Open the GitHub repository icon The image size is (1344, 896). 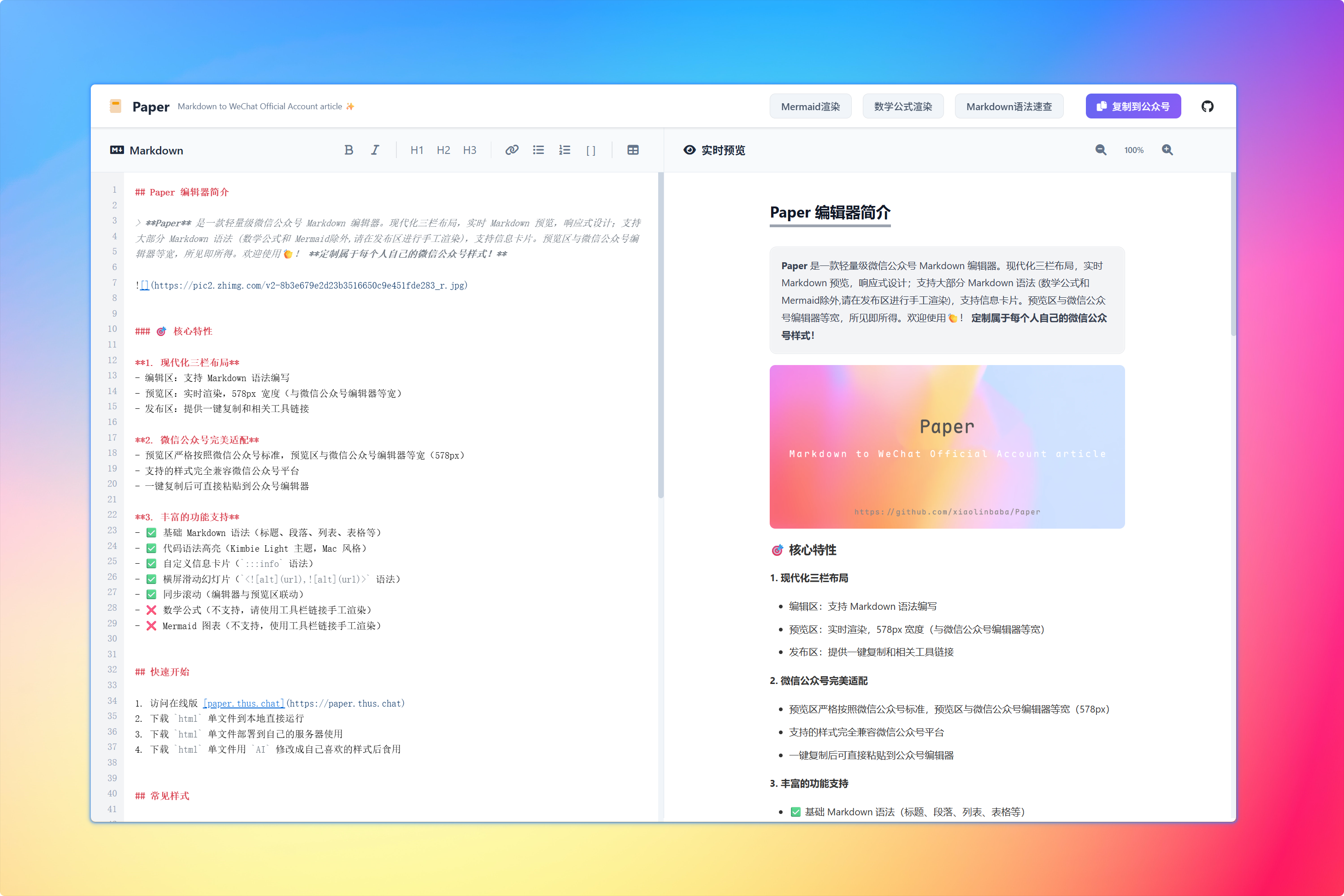coord(1207,106)
